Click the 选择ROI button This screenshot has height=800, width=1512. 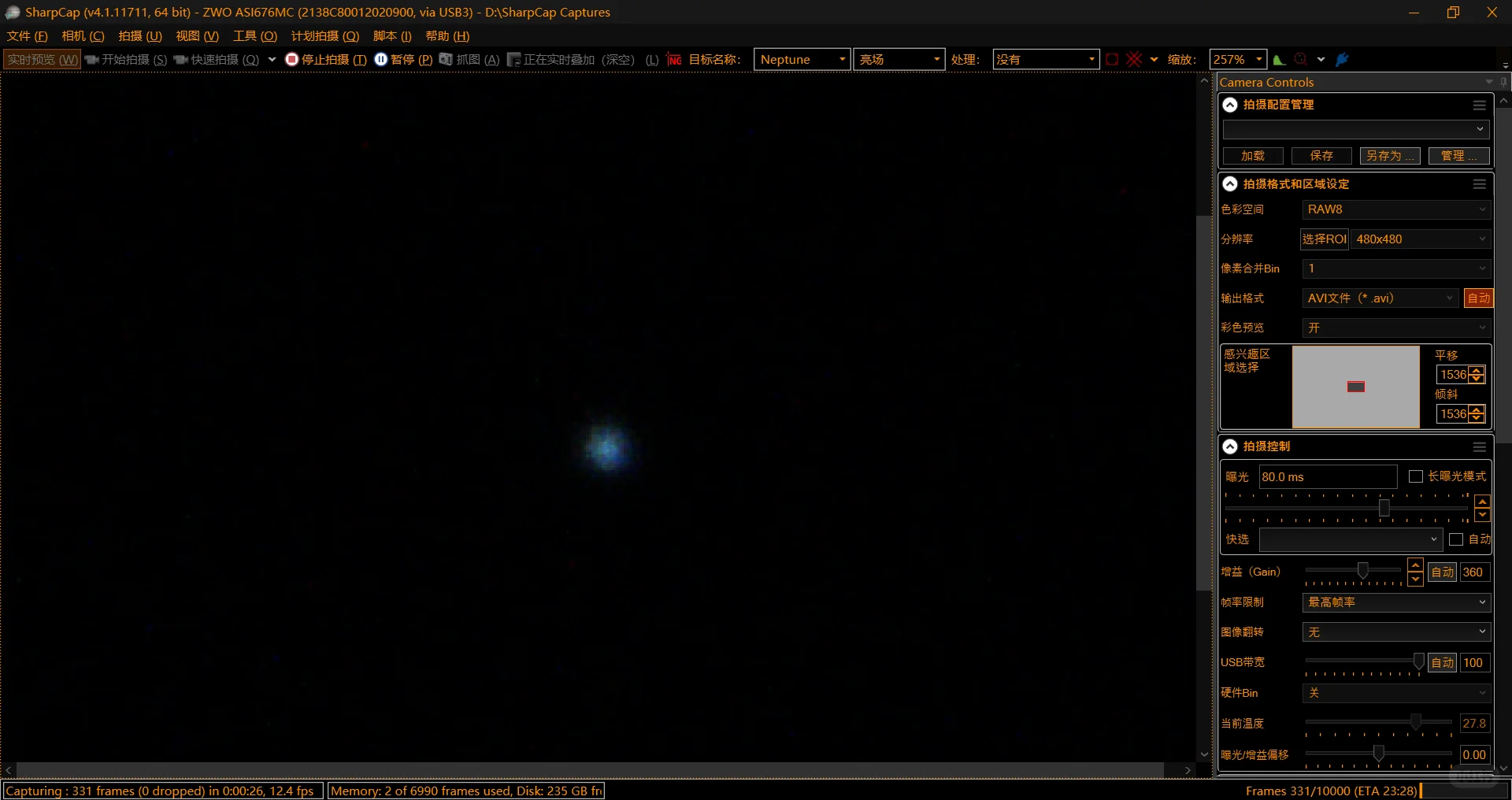coord(1325,239)
